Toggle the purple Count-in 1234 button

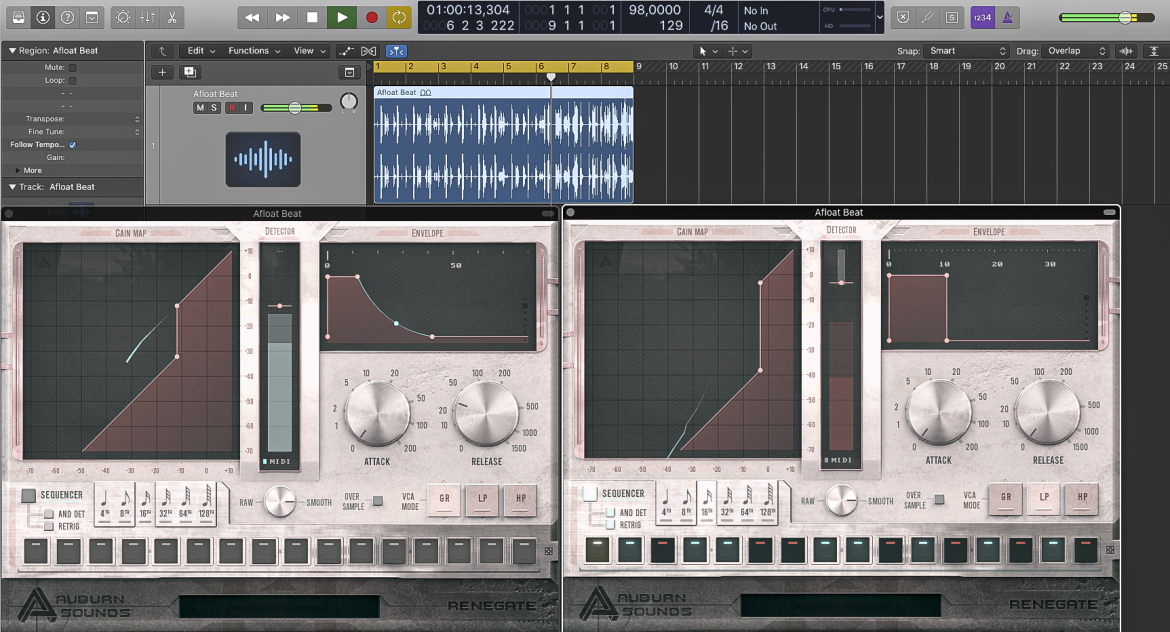pyautogui.click(x=982, y=17)
